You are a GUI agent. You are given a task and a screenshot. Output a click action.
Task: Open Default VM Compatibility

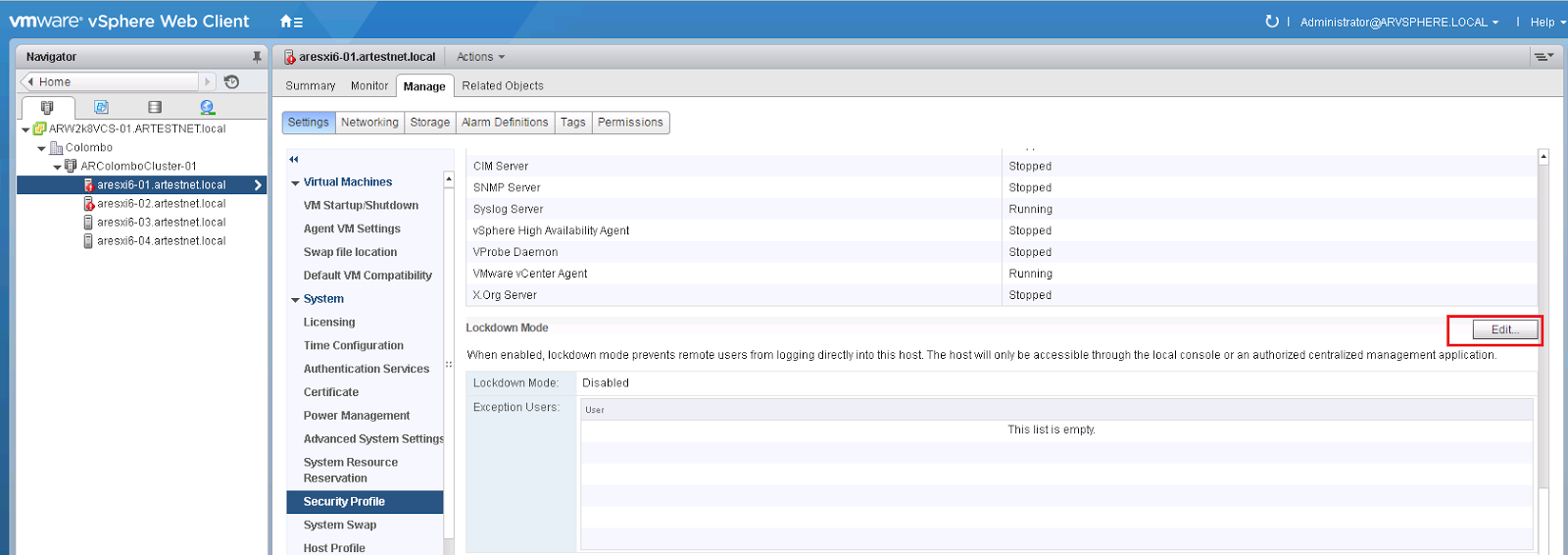pyautogui.click(x=367, y=276)
